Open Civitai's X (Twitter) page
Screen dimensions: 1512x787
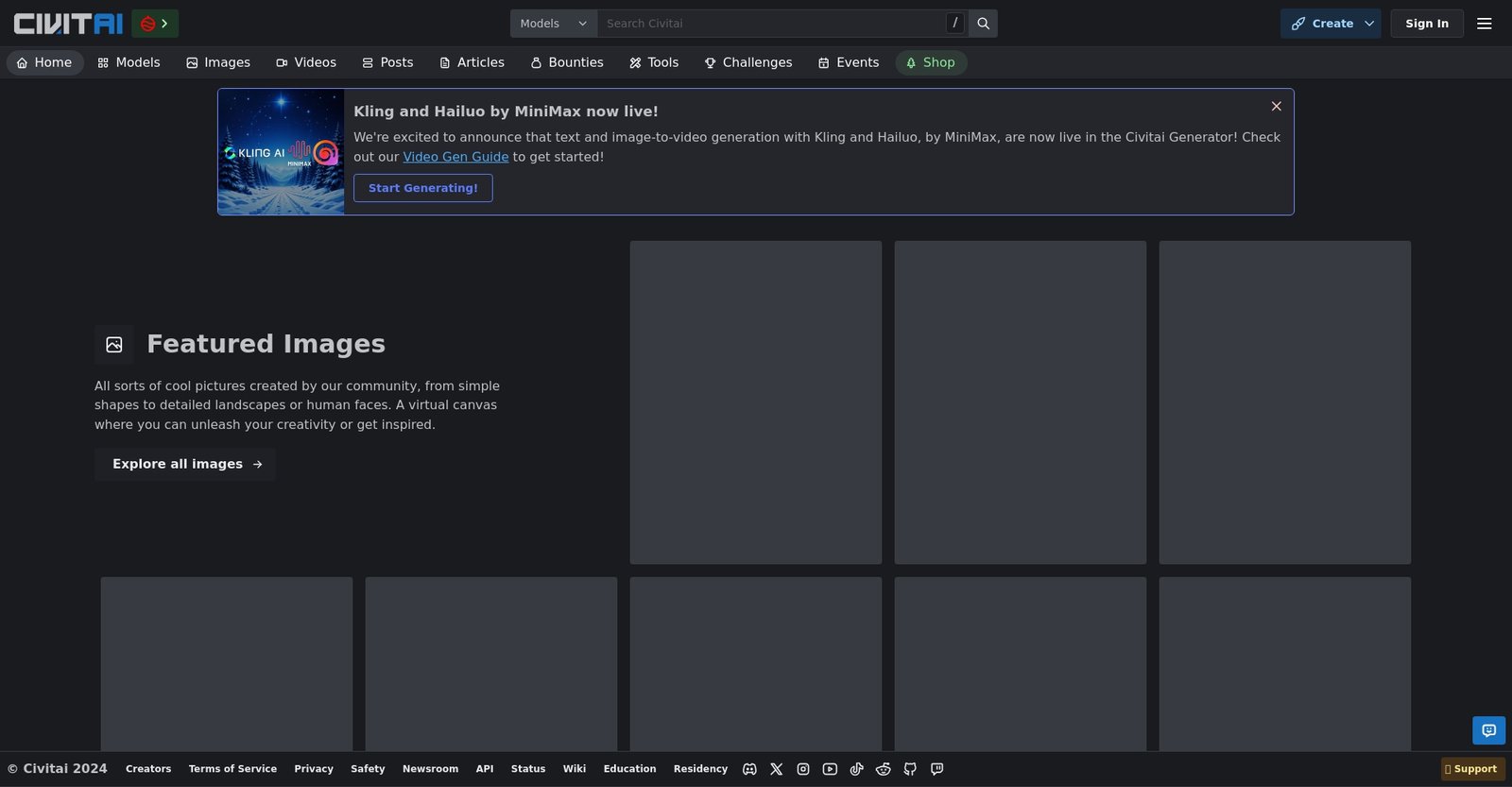[x=777, y=769]
